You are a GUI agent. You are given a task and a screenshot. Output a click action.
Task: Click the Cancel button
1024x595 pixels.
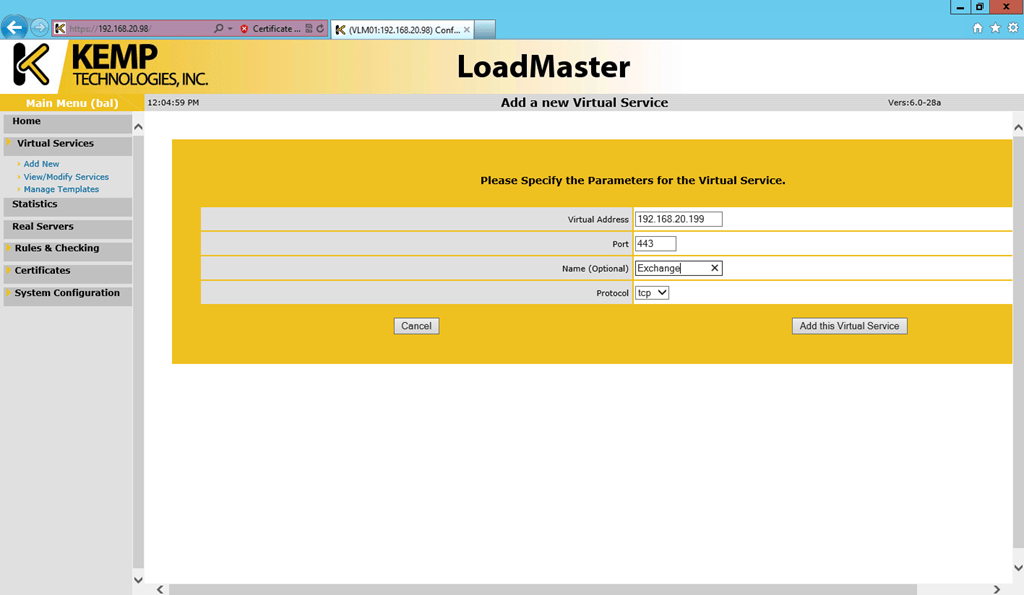pos(416,326)
